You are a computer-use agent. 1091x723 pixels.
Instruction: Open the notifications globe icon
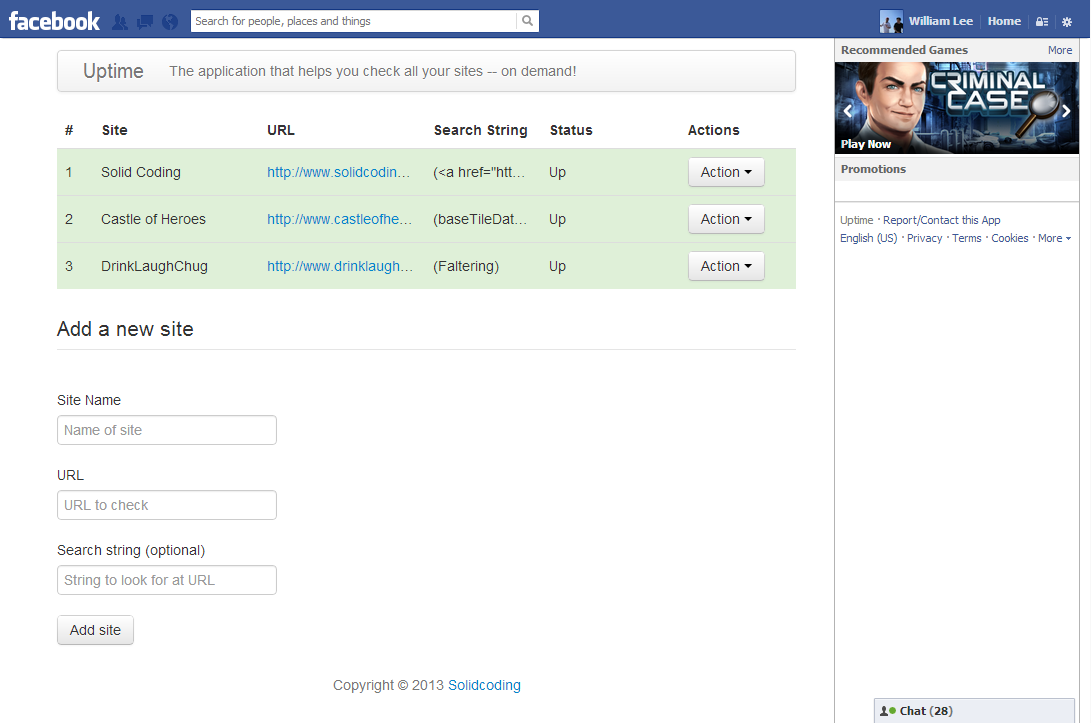(170, 22)
